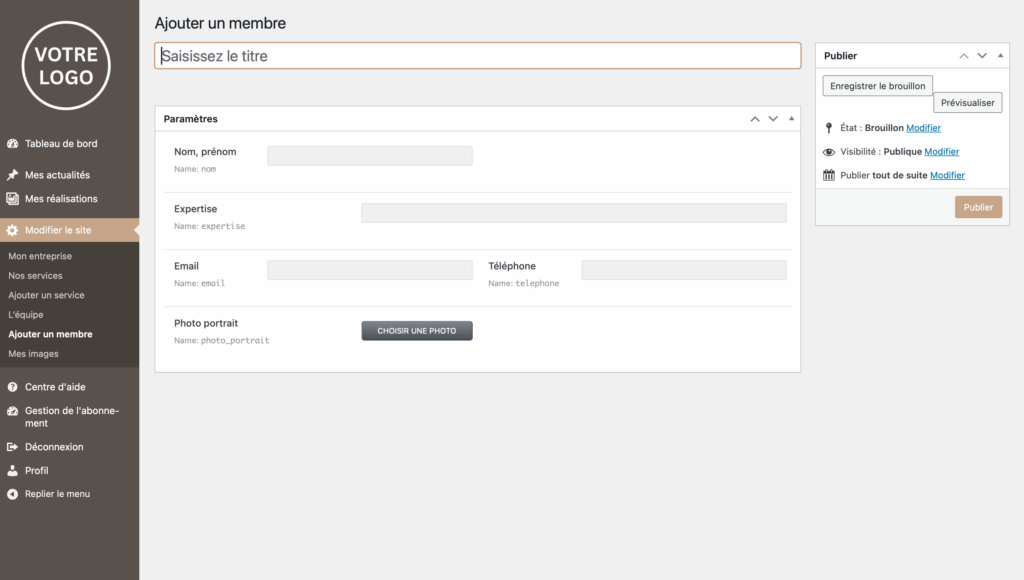Open Centre d'aide via its help icon
1024x580 pixels.
(x=12, y=387)
